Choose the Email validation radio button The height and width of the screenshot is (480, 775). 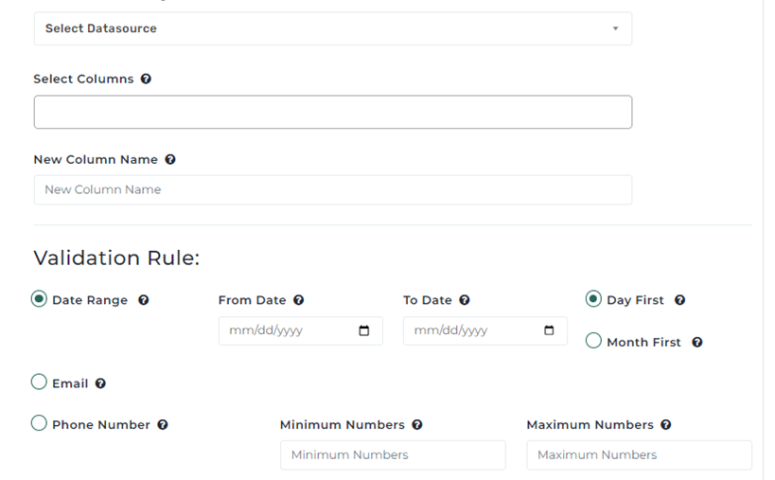pos(40,382)
